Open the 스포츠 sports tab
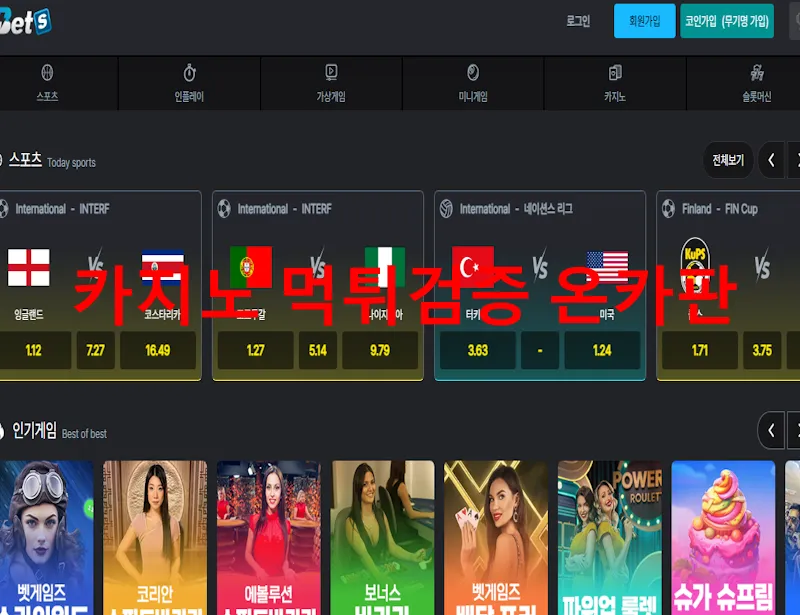The height and width of the screenshot is (615, 800). pos(47,84)
